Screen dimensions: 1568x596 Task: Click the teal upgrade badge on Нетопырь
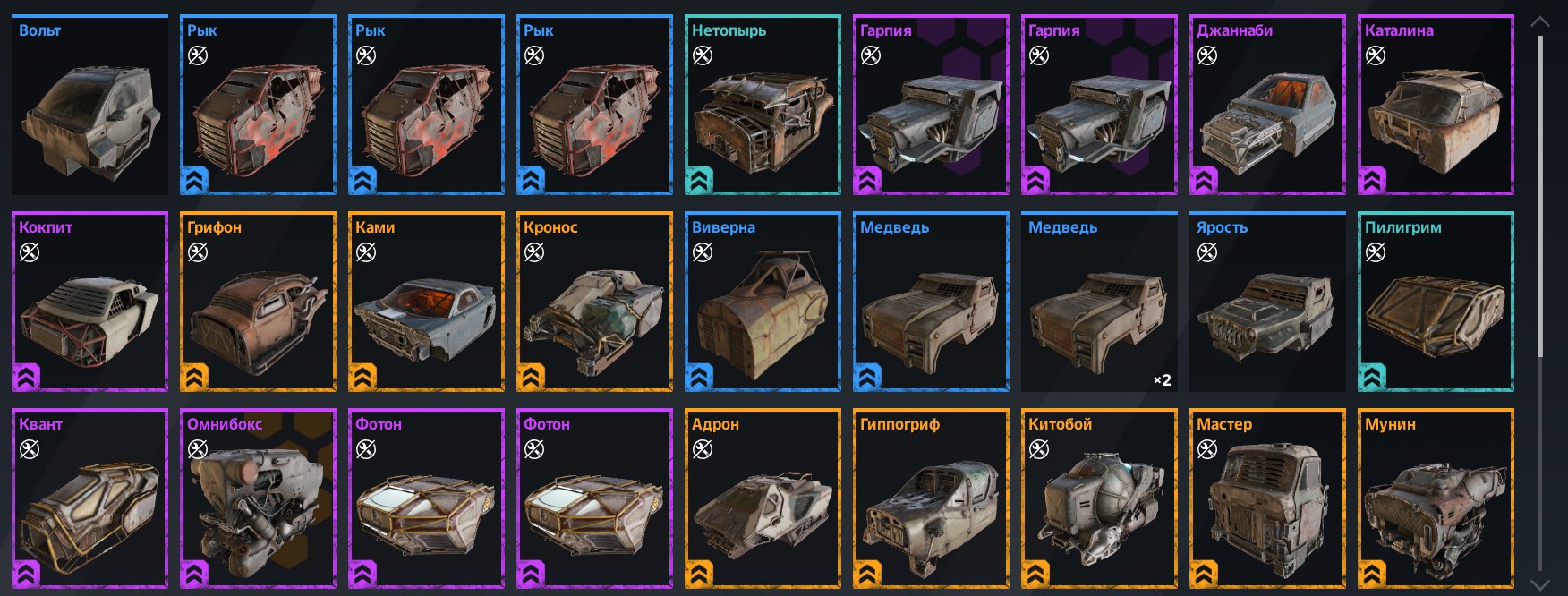tap(699, 181)
